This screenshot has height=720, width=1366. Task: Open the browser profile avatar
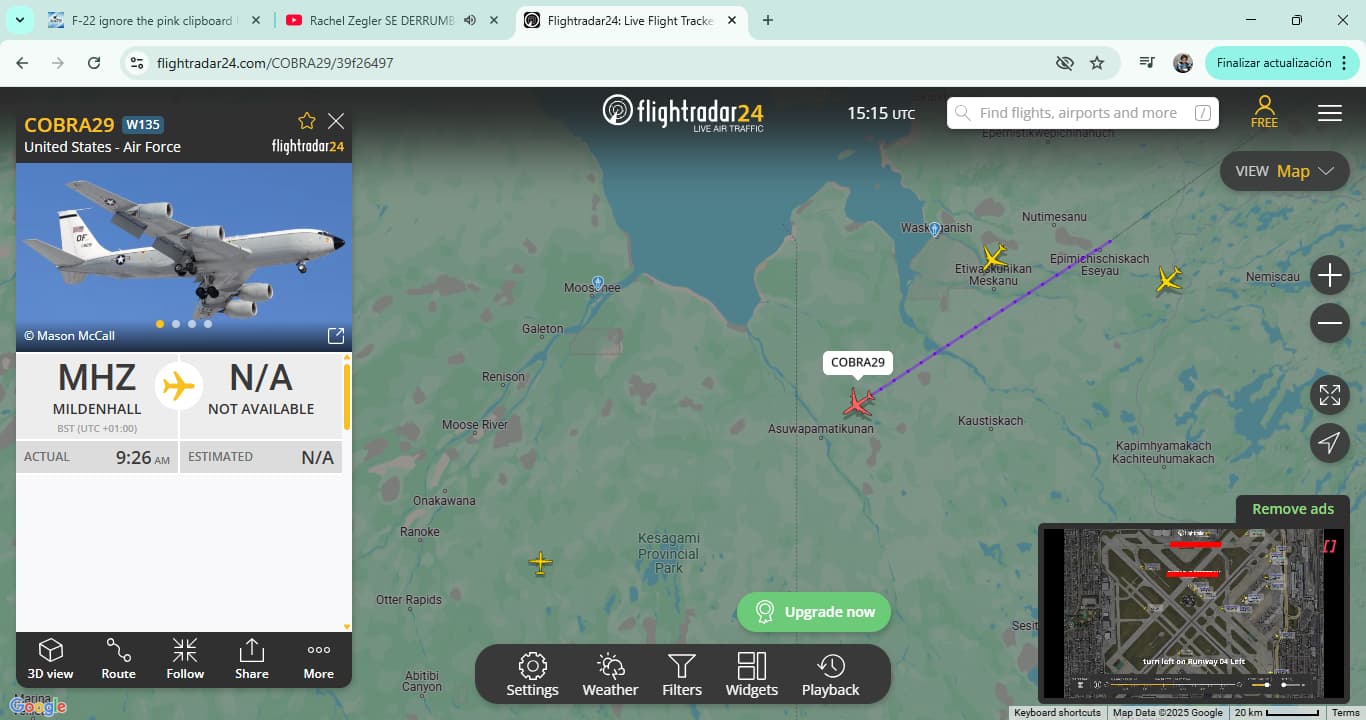(x=1183, y=63)
